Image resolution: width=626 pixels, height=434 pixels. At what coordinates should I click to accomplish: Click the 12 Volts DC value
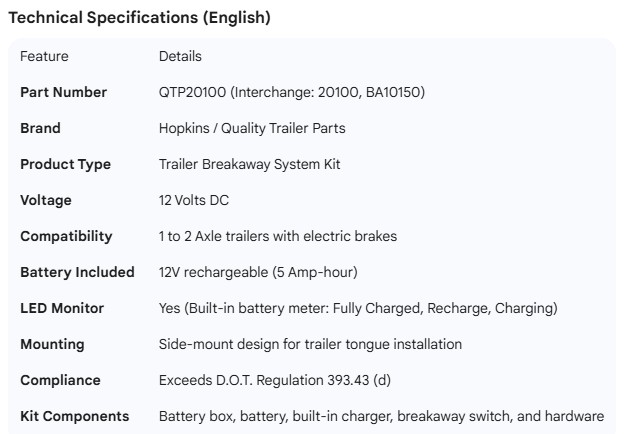[194, 200]
